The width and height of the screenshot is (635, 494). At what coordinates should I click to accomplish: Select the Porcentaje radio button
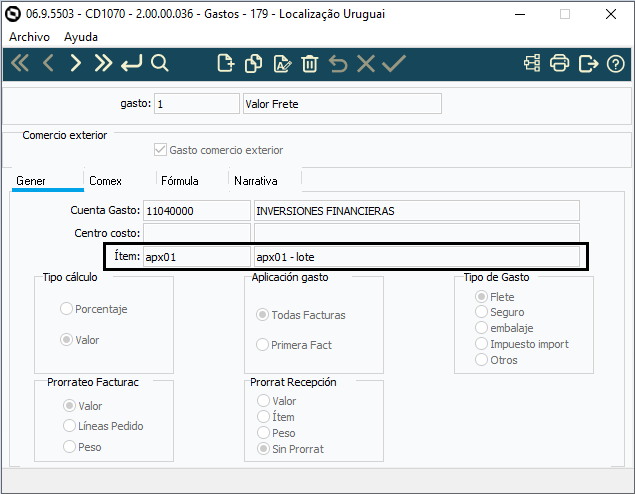coord(67,309)
